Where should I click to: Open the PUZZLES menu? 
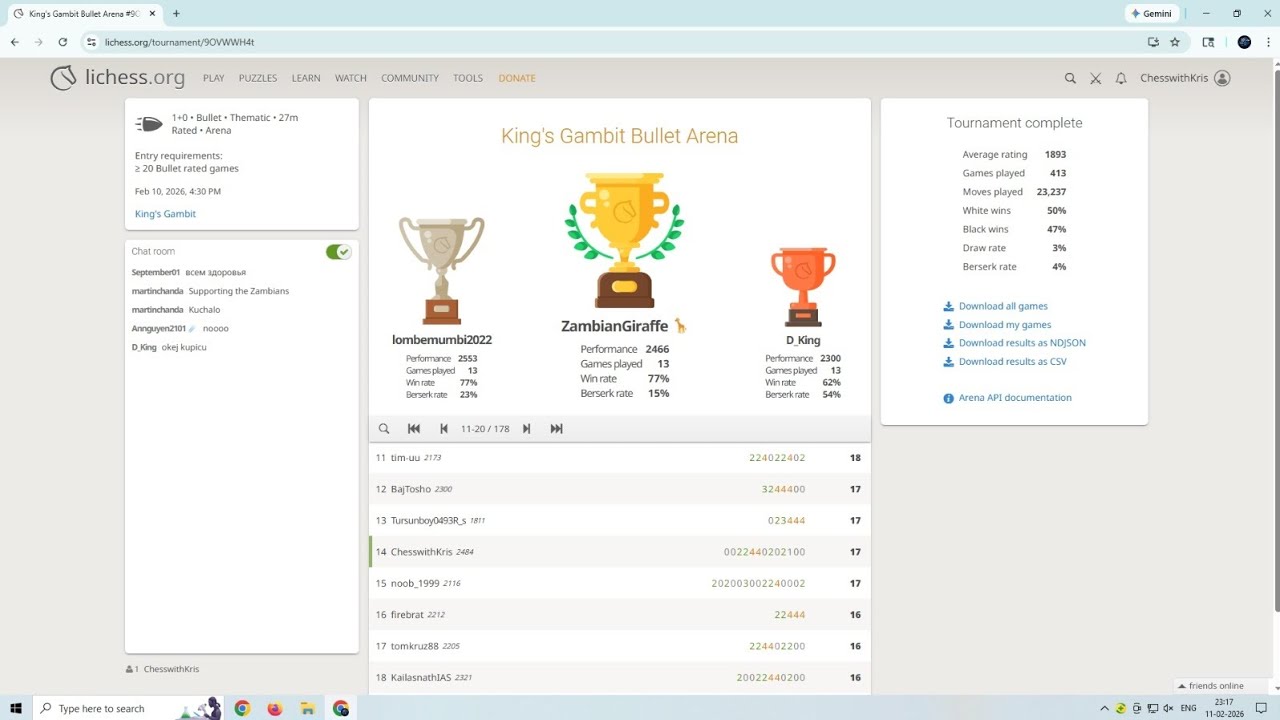click(258, 78)
